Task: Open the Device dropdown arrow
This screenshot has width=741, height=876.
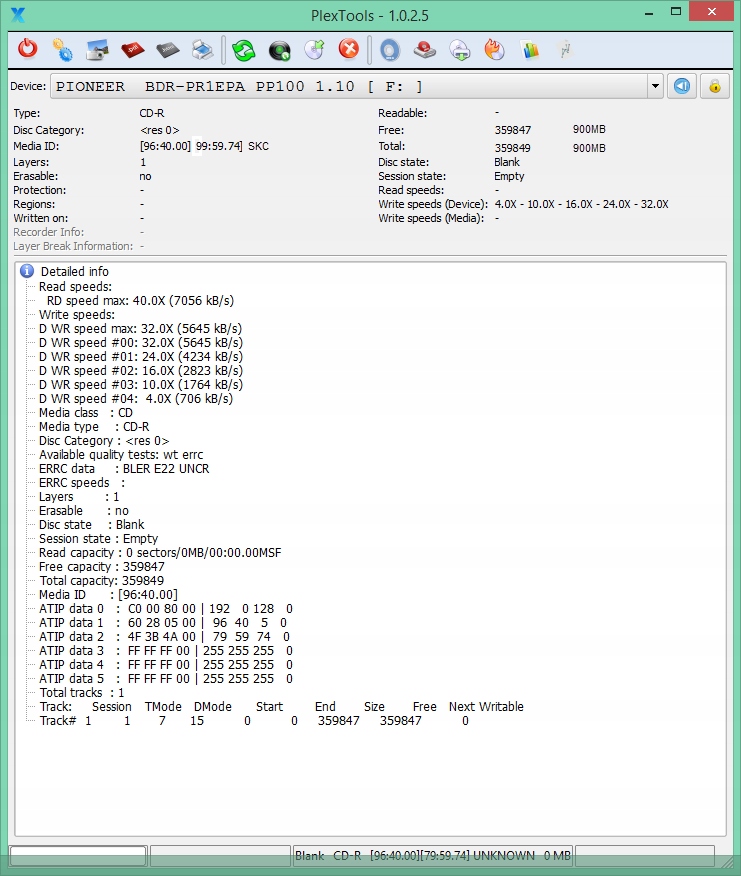Action: coord(655,87)
